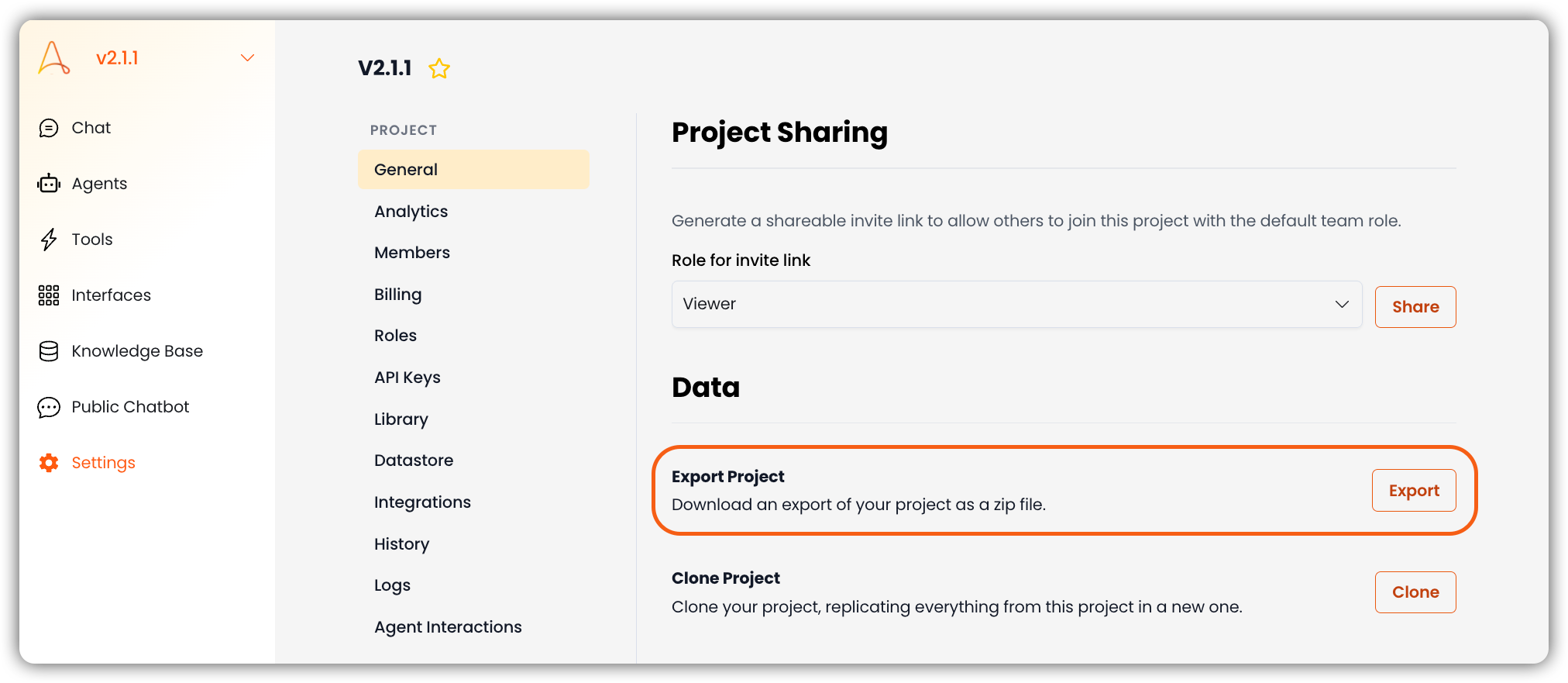Open Interfaces via the grid icon
The image size is (1568, 683).
coord(49,295)
